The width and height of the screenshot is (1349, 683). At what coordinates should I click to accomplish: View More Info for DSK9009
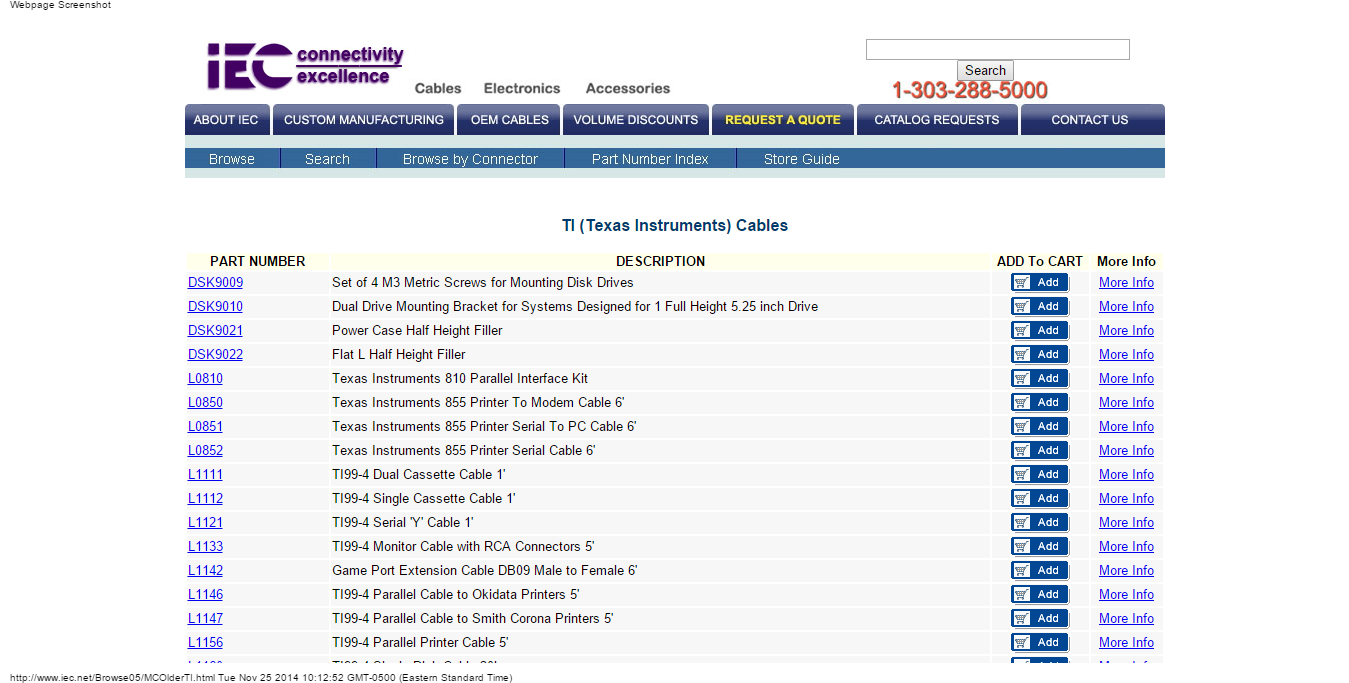(x=1126, y=282)
